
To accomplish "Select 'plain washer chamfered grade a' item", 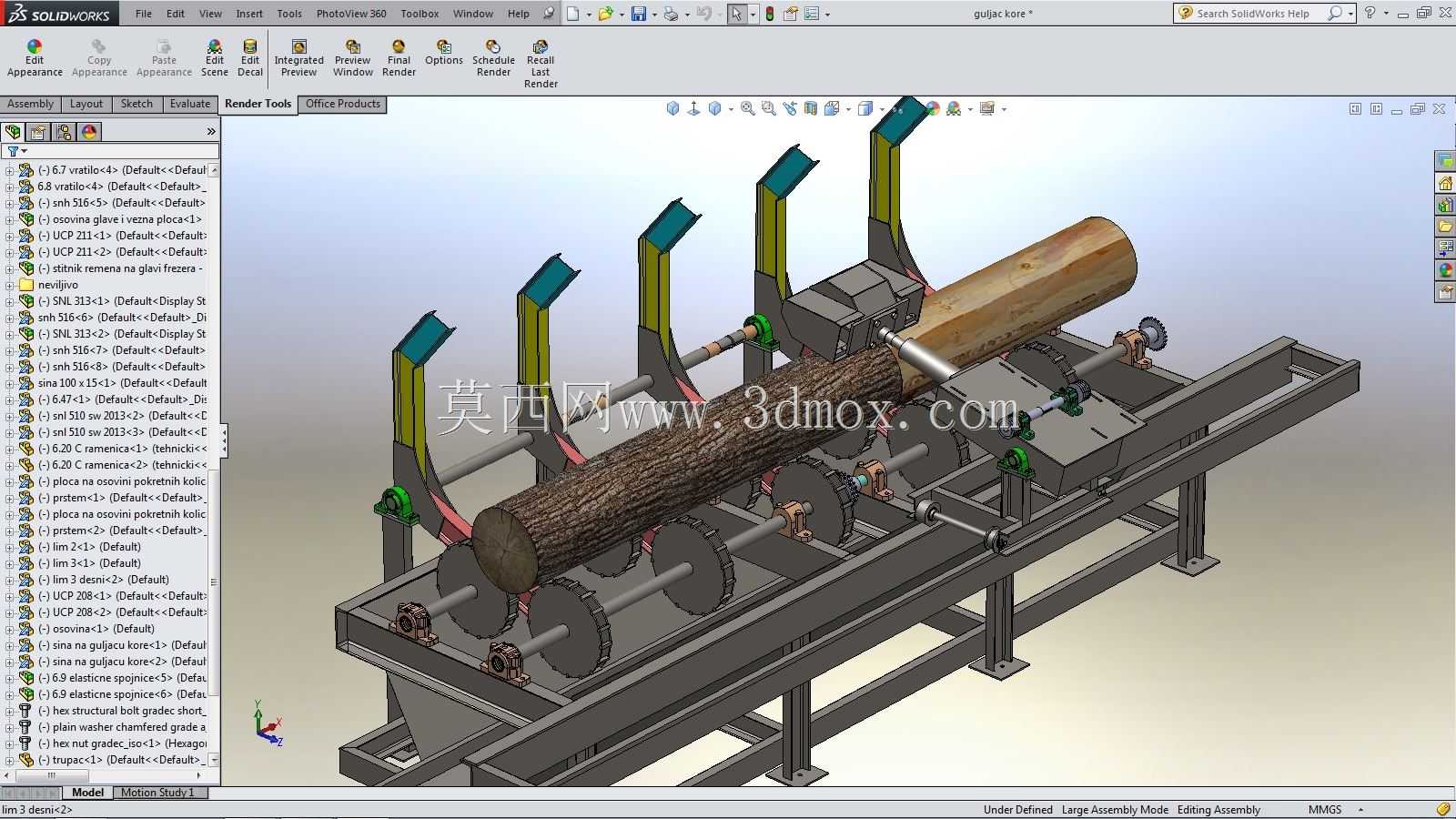I will (121, 727).
